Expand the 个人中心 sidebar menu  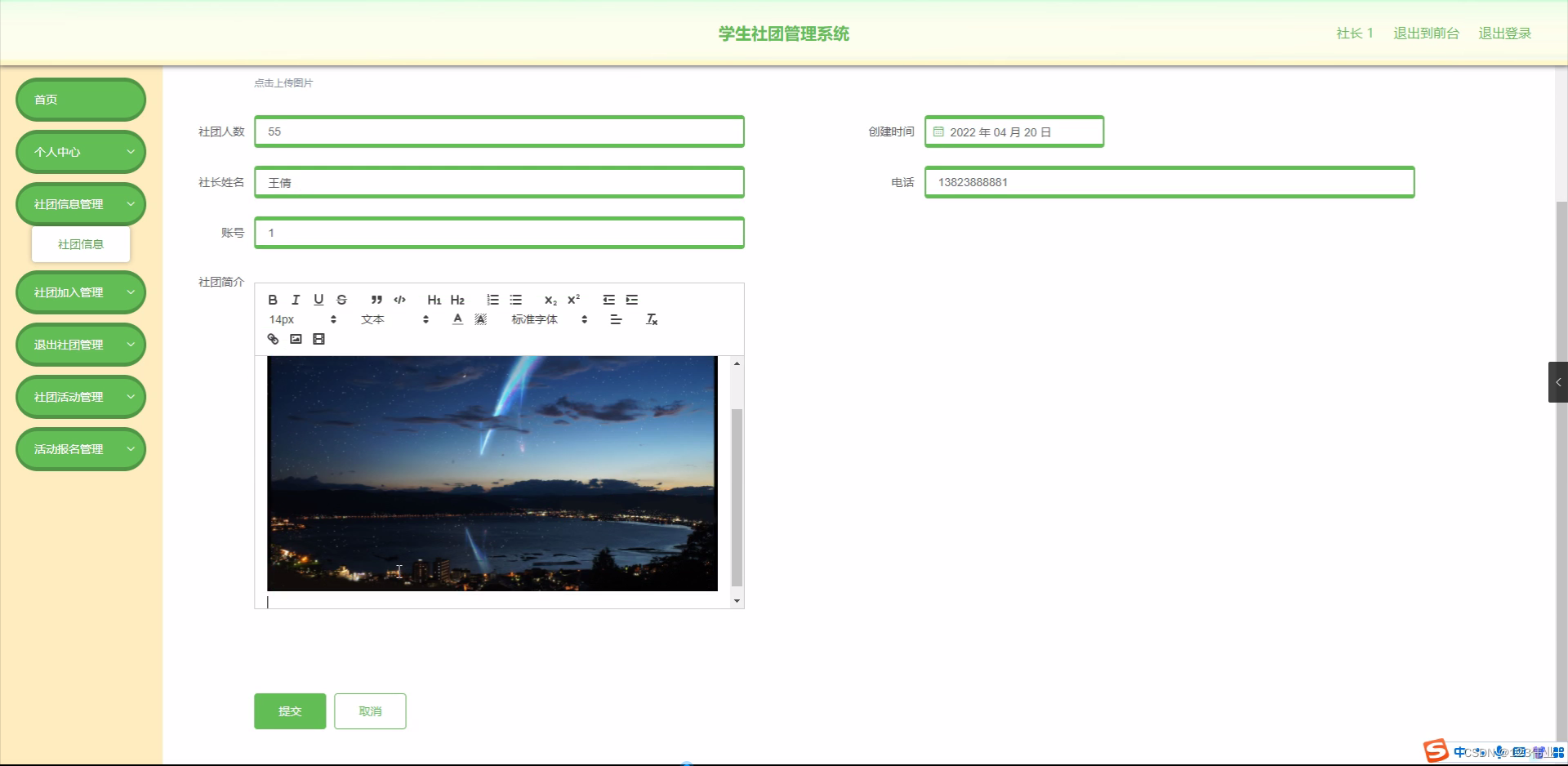[x=81, y=152]
